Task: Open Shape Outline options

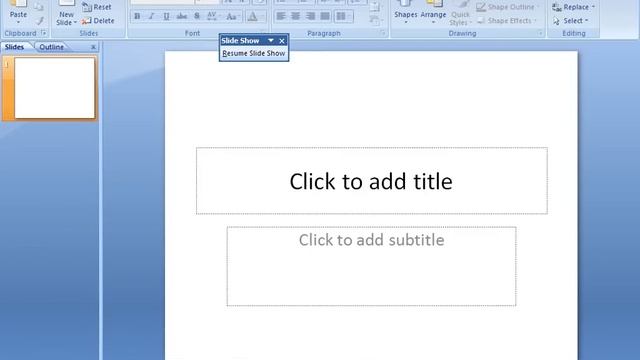Action: [x=507, y=7]
